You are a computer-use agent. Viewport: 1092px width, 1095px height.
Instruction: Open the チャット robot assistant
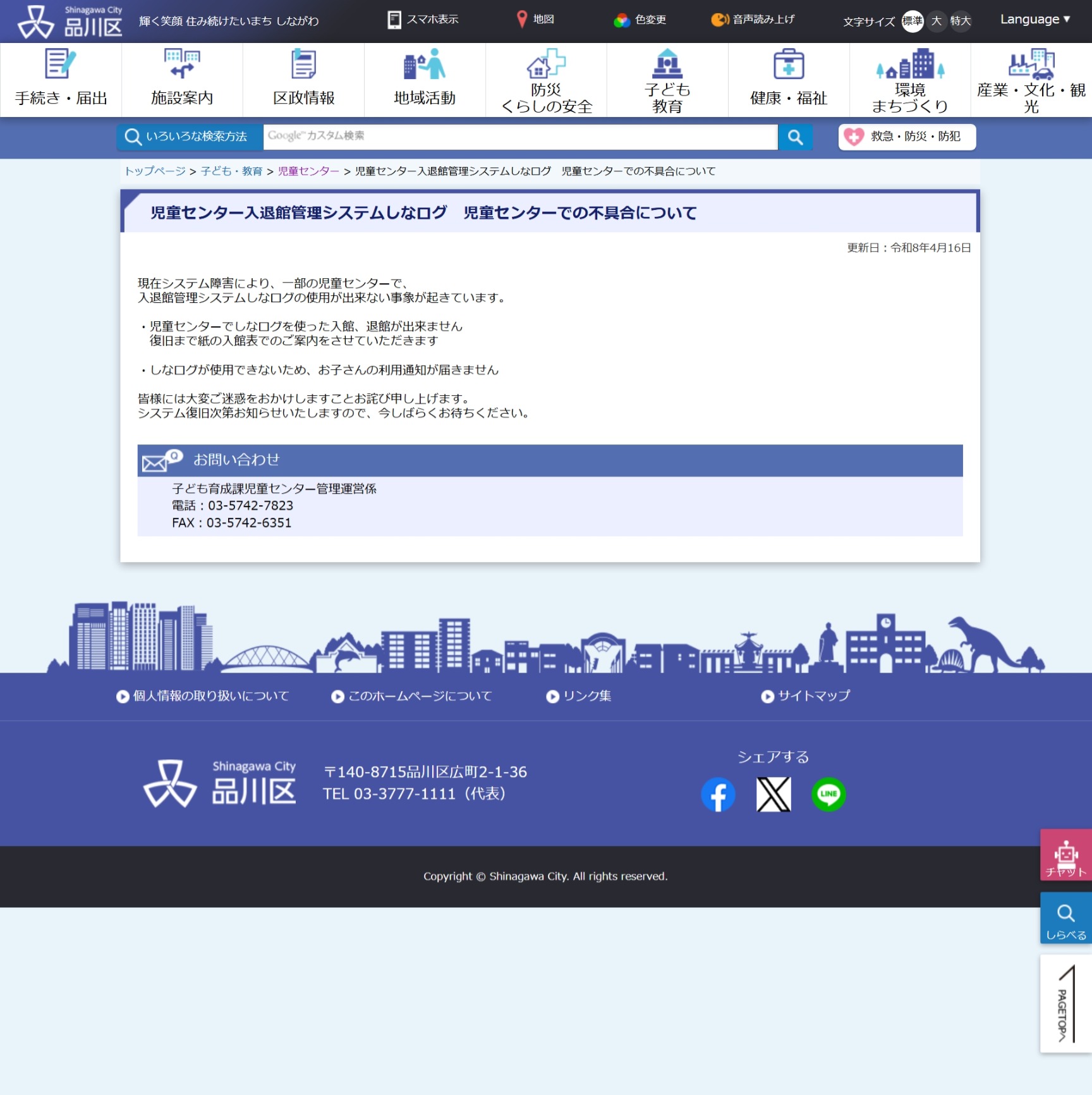[x=1065, y=855]
